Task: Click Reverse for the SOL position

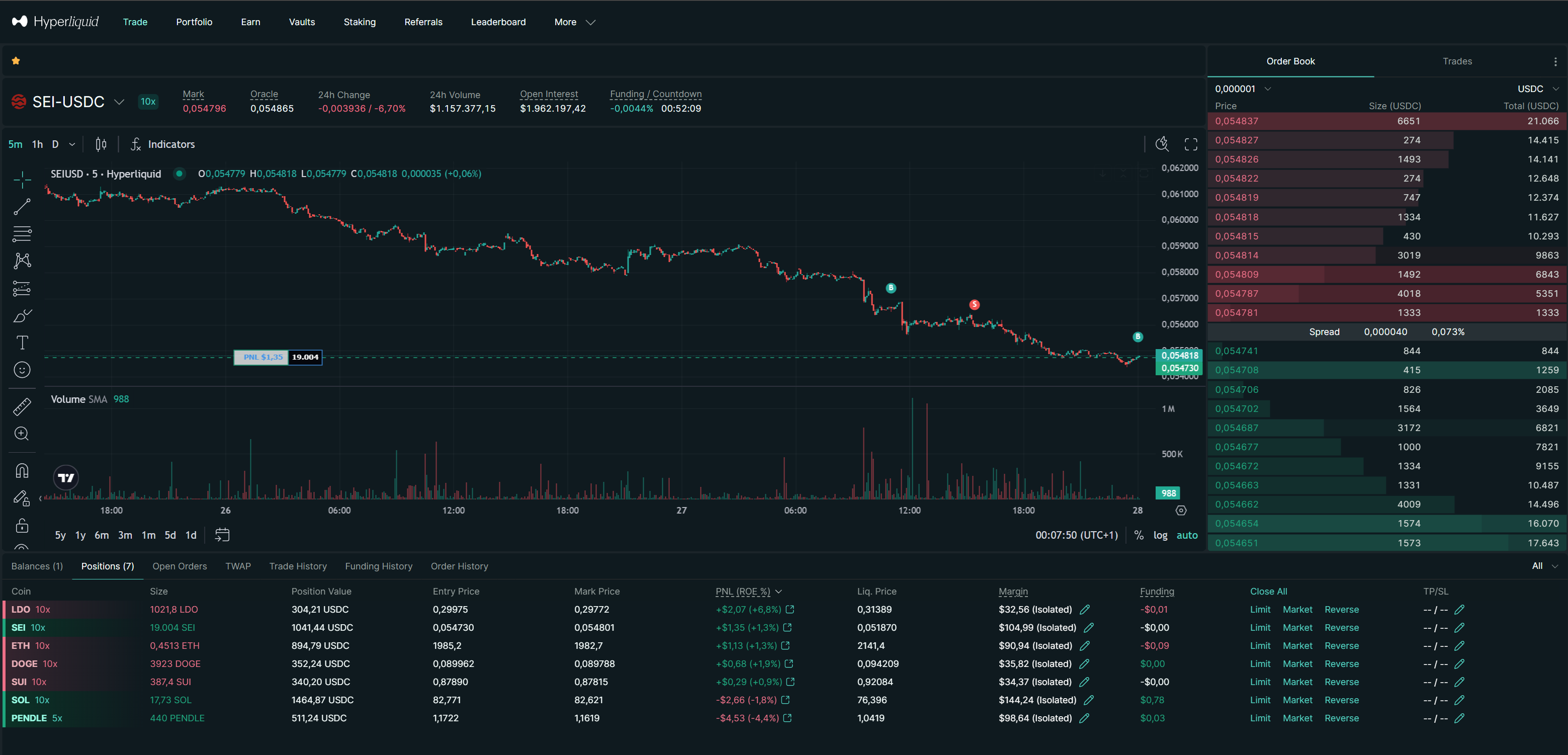Action: click(x=1341, y=700)
